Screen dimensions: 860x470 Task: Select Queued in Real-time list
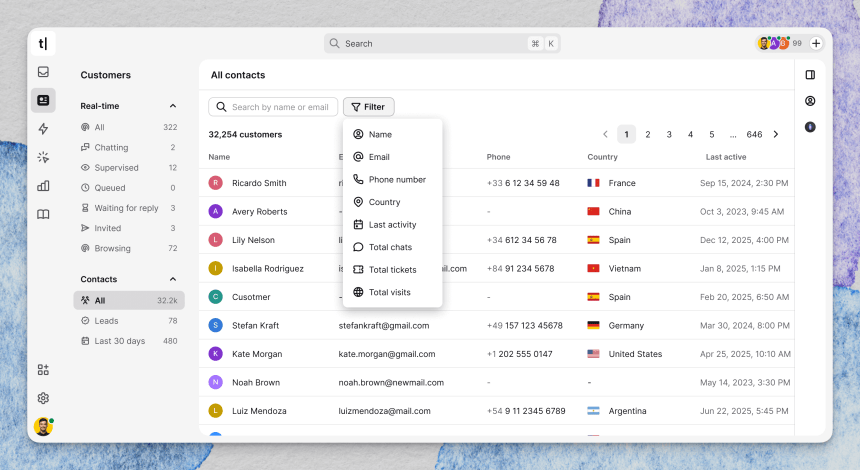(x=129, y=188)
